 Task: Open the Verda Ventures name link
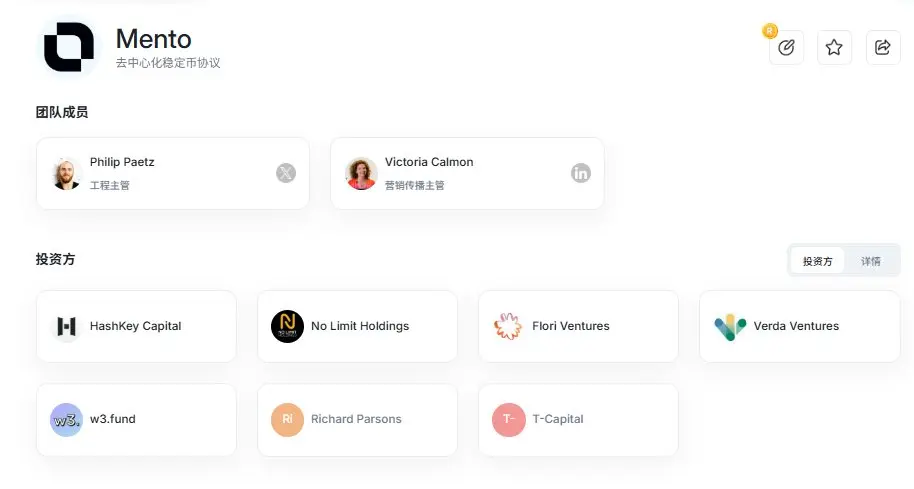796,326
